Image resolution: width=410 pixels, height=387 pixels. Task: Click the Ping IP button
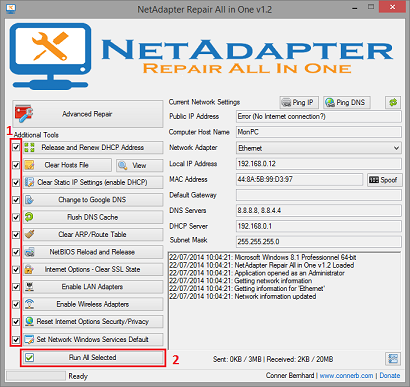tap(299, 102)
